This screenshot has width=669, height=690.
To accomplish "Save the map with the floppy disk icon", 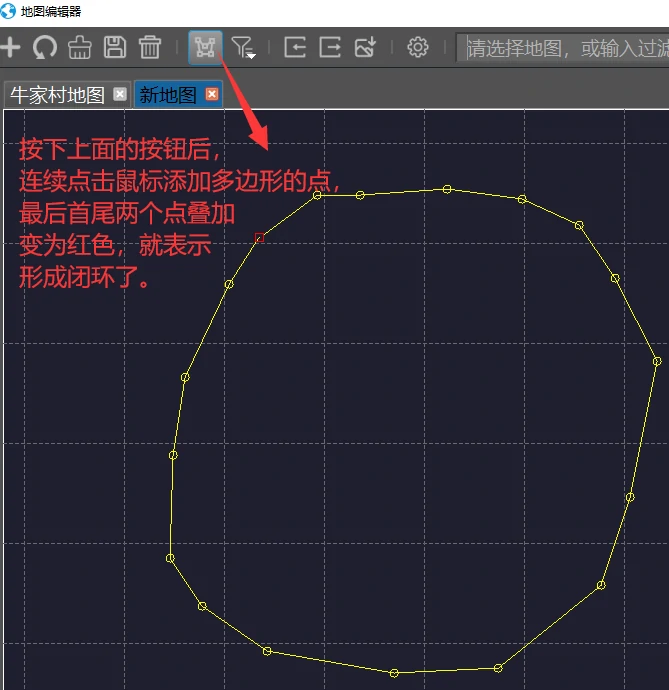I will (x=115, y=47).
